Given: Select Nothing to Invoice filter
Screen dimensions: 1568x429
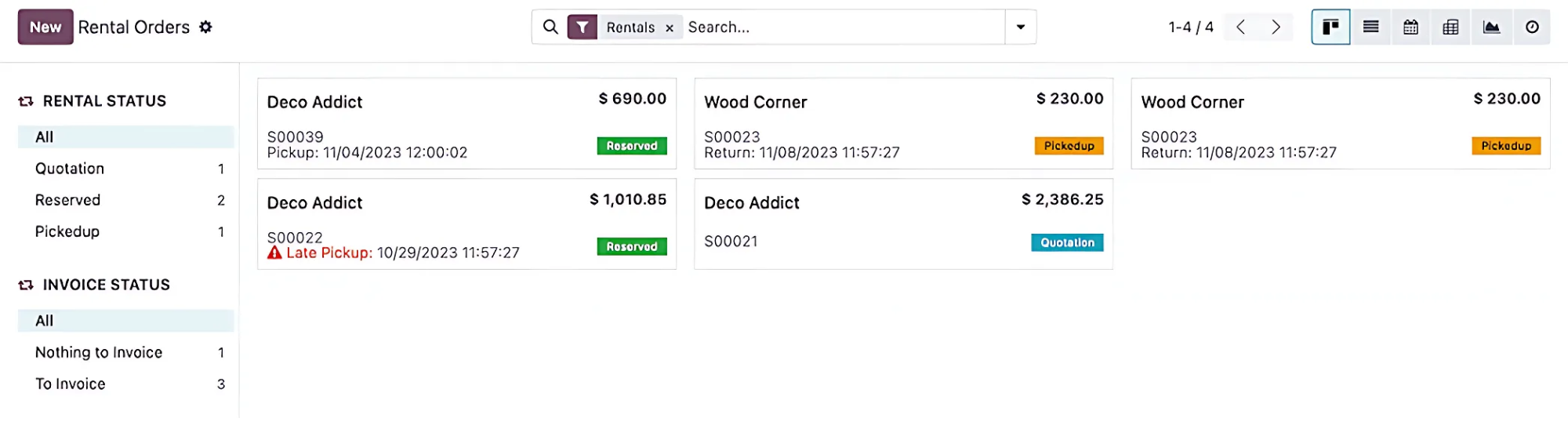Looking at the screenshot, I should point(99,352).
